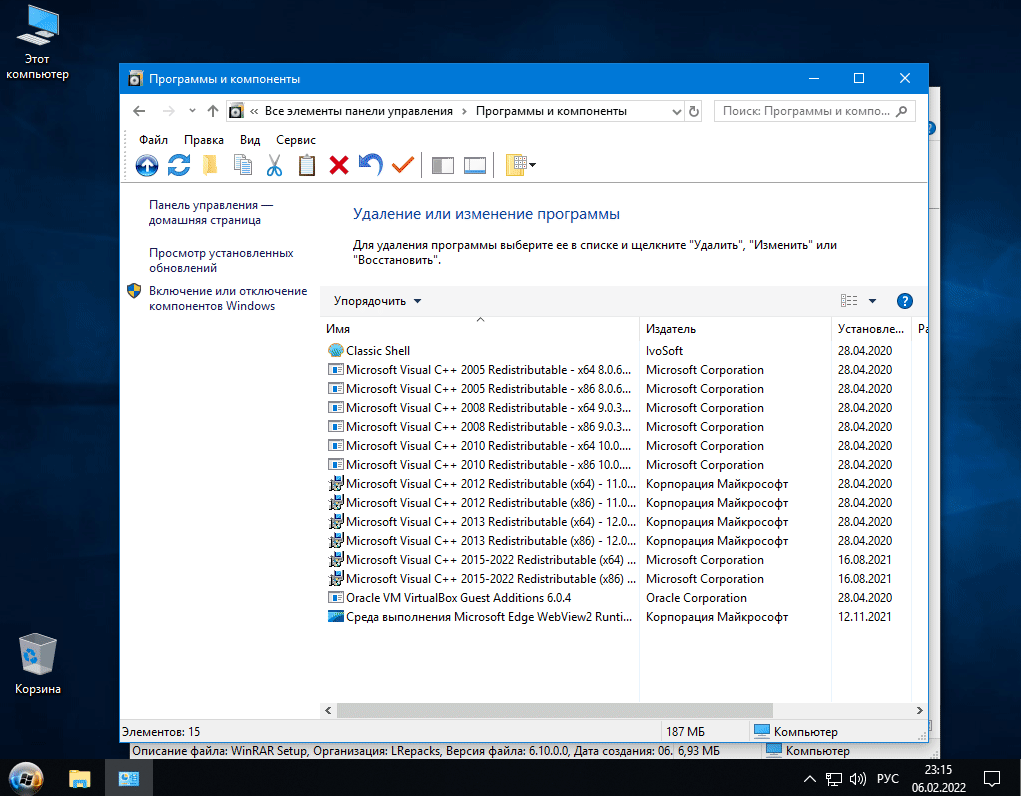Click the Edge WebView2 program icon
Viewport: 1021px width, 796px height.
[335, 616]
